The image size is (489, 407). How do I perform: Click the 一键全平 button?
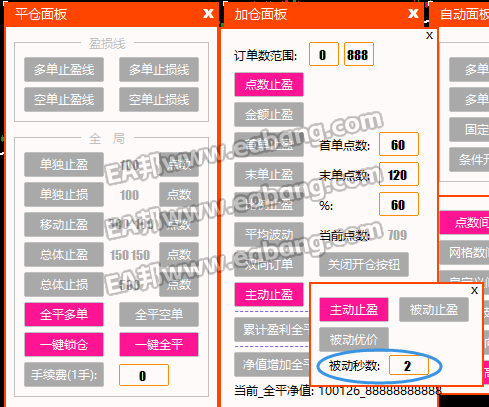pos(159,344)
